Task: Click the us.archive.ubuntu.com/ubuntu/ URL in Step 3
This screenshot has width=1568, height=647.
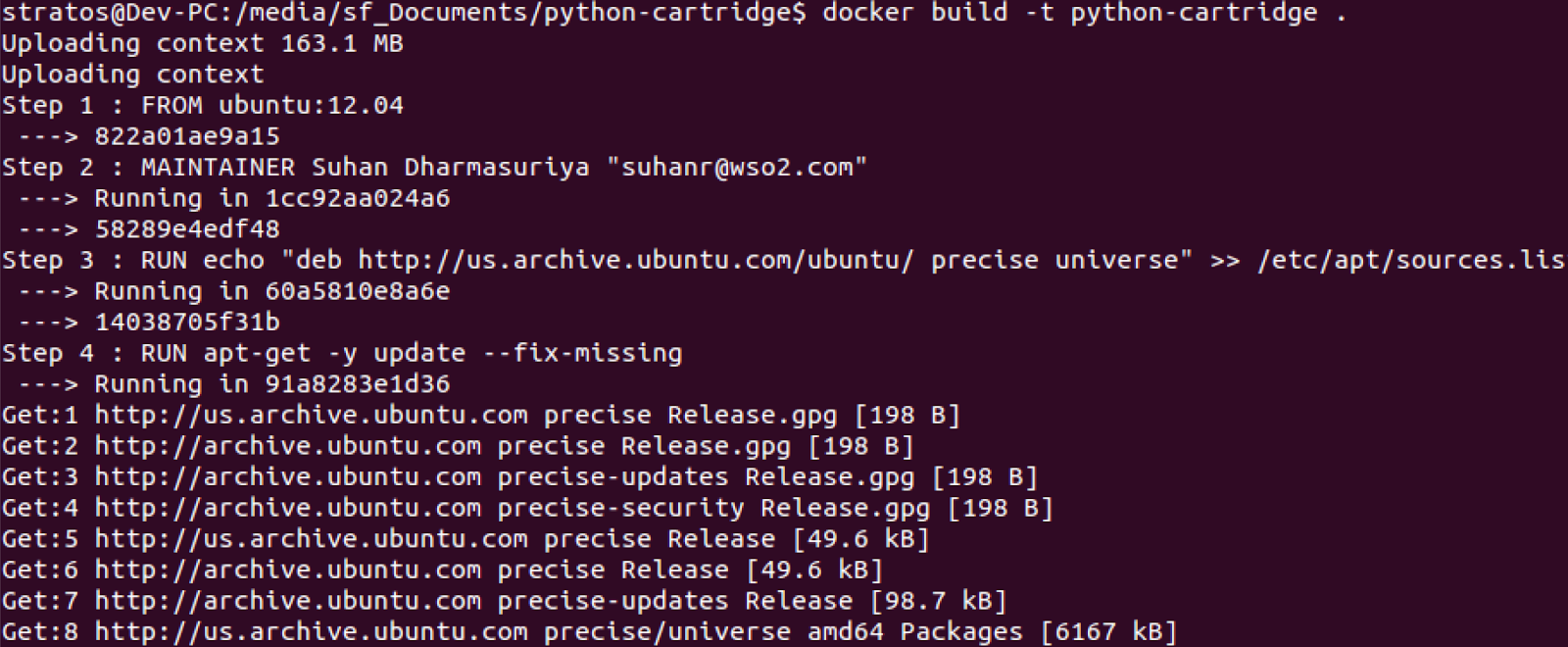Action: (637, 261)
